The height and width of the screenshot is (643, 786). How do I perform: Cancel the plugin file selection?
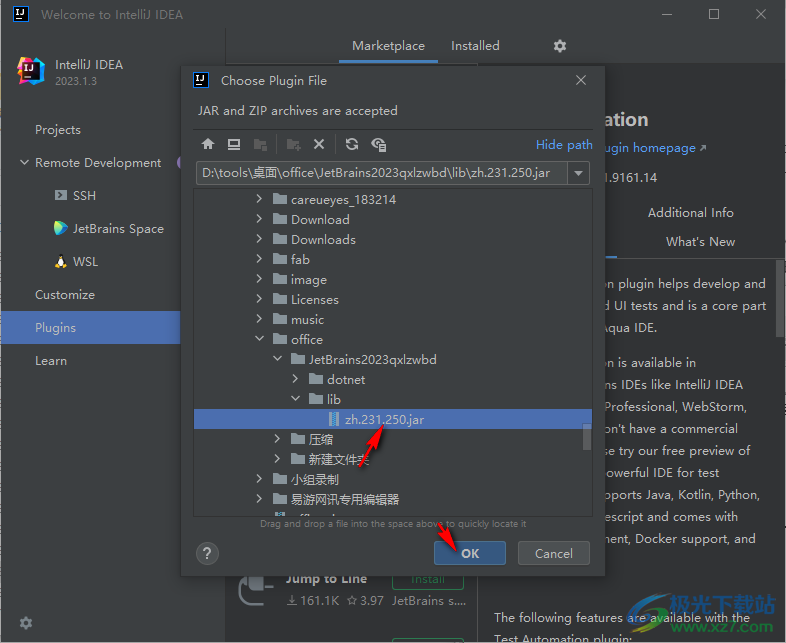(x=553, y=553)
